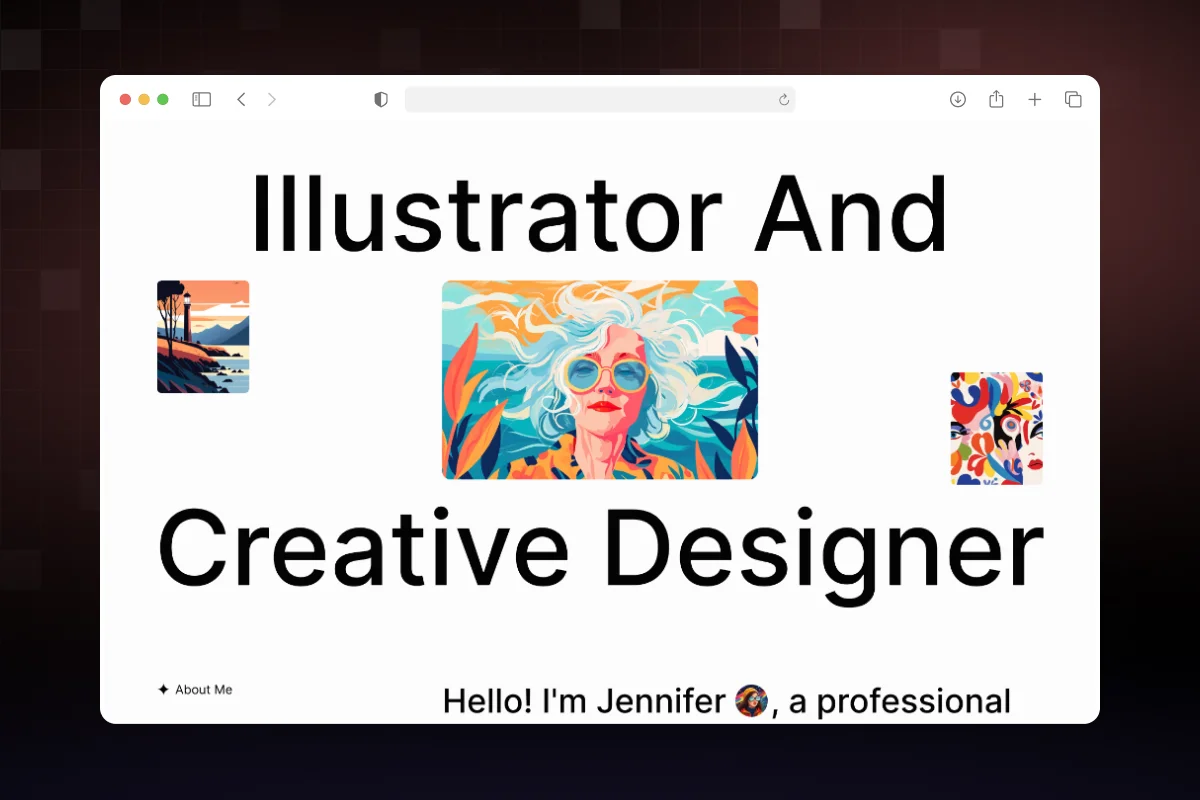The height and width of the screenshot is (800, 1200).
Task: Open the privacy report shield icon
Action: (380, 99)
